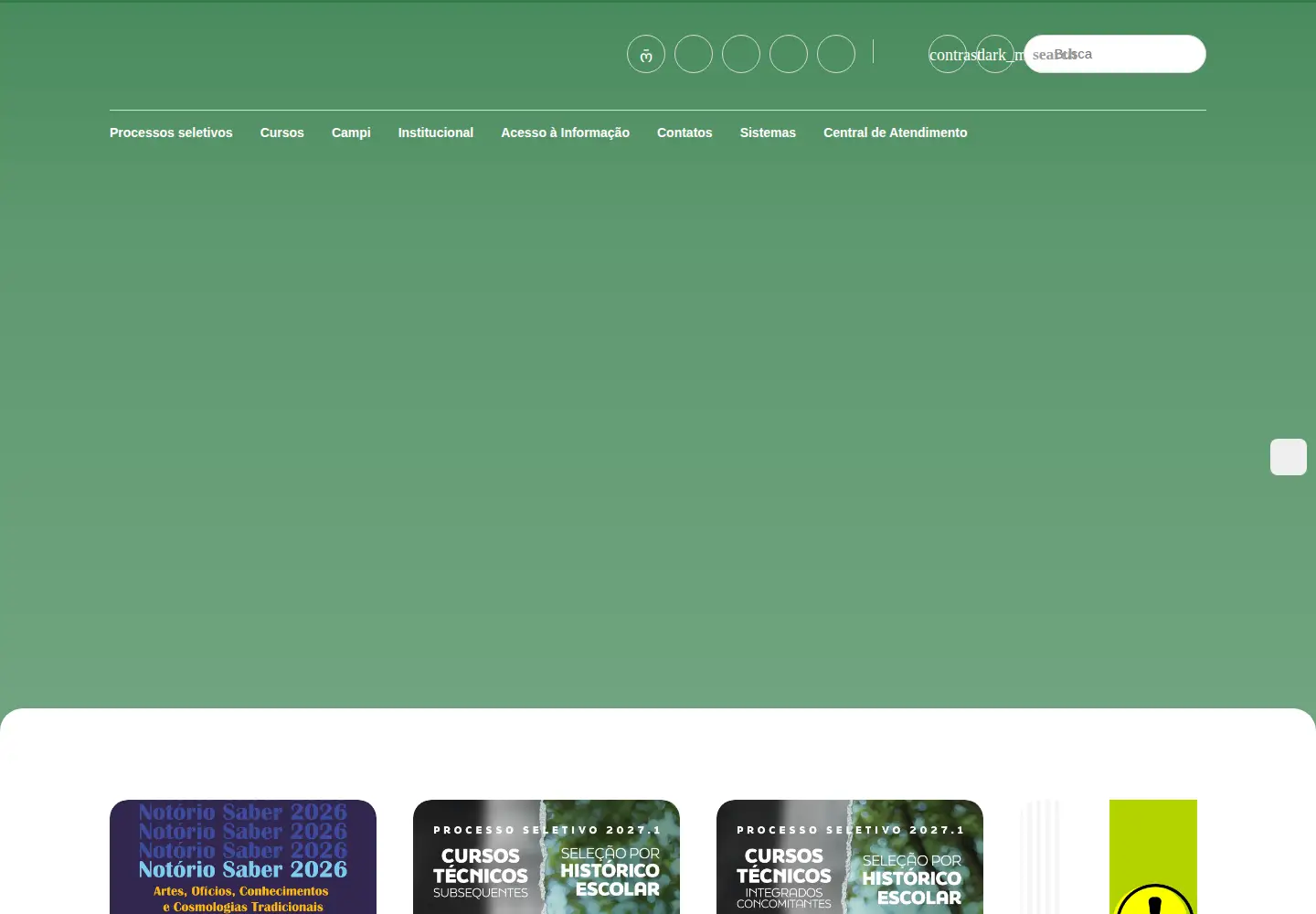
Task: Click the floating white square side button
Action: pos(1289,457)
